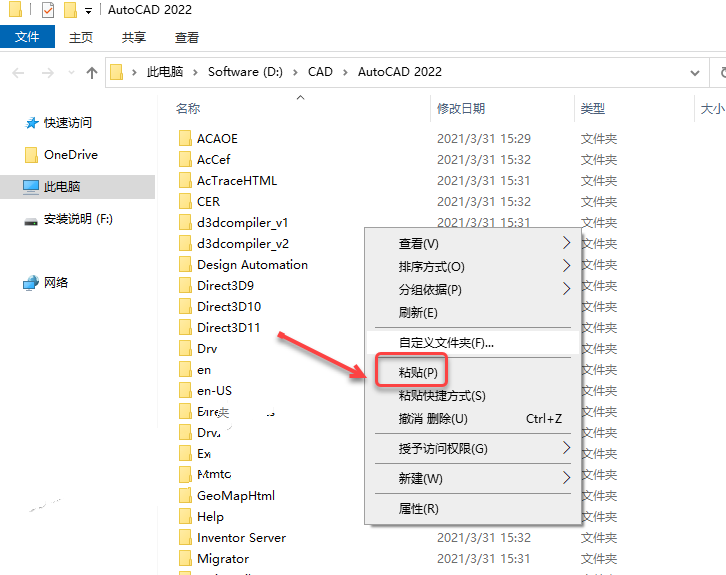Expand the chevron after CAD in path
The width and height of the screenshot is (726, 575).
(x=345, y=72)
